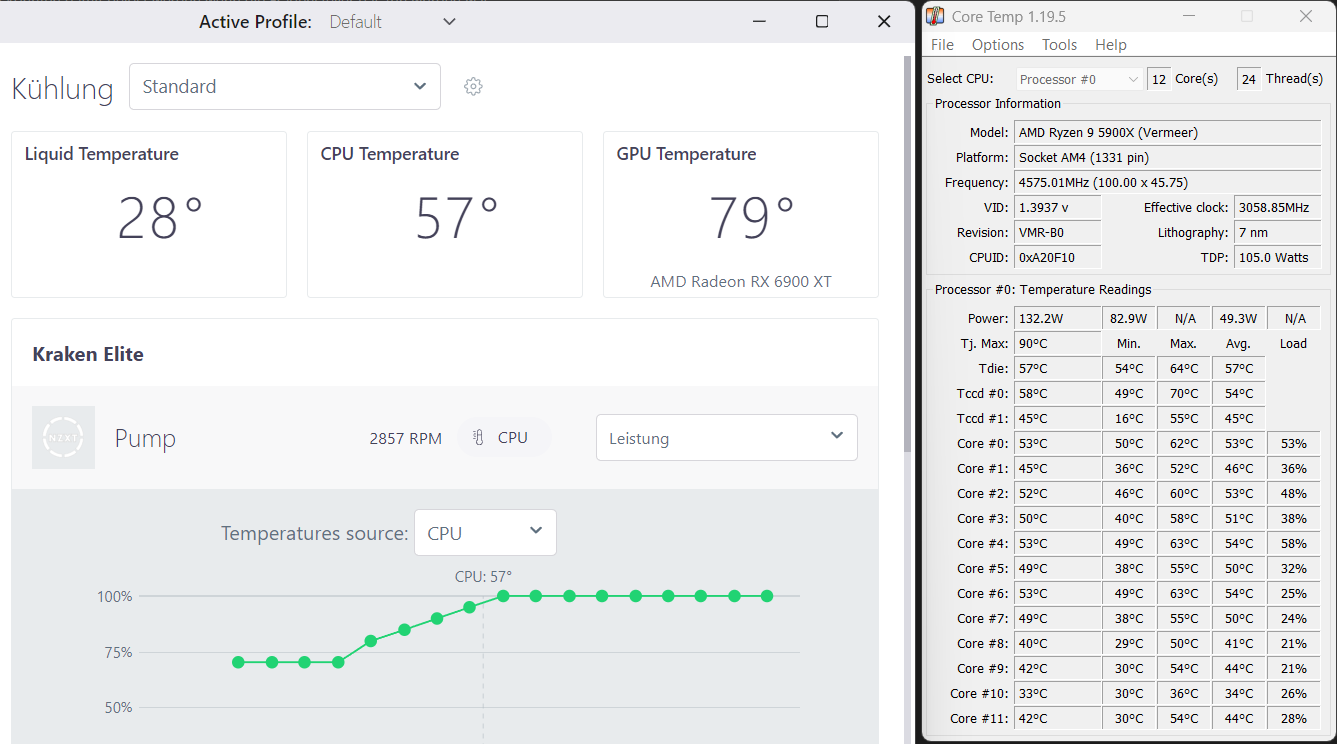Click the Effective clock 3058.85MHz value
The image size is (1337, 744).
[x=1277, y=207]
